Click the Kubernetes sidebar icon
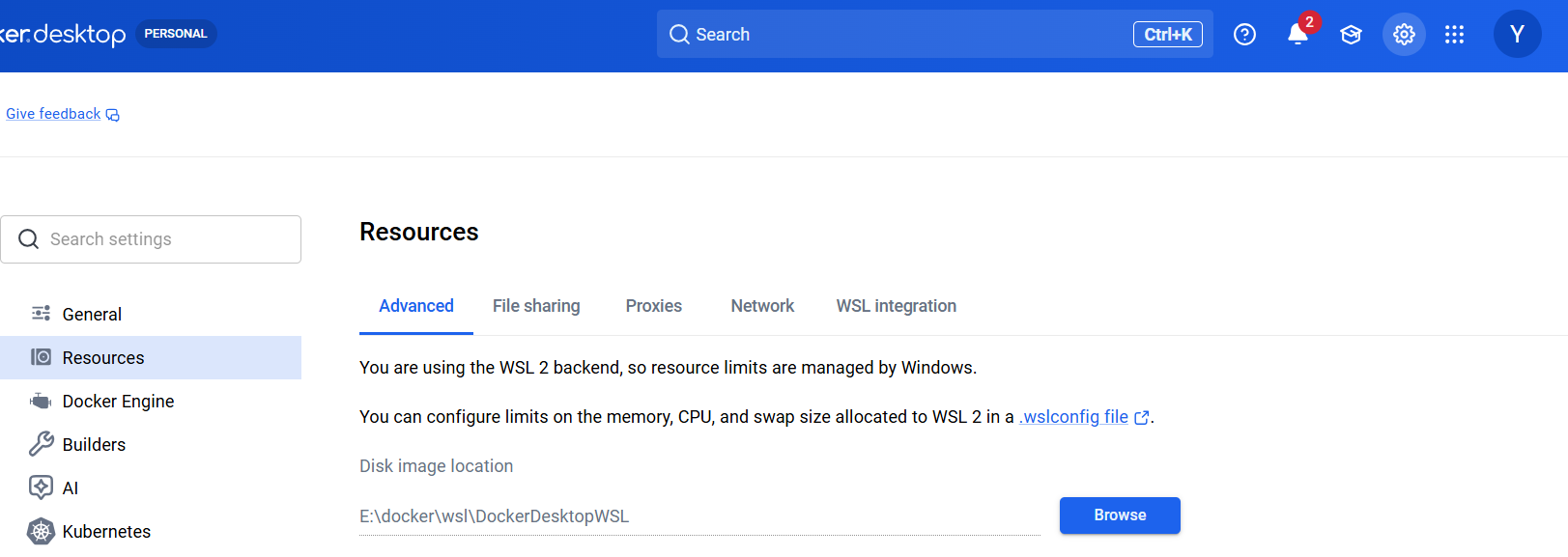Viewport: 1568px width, 557px height. coord(41,531)
